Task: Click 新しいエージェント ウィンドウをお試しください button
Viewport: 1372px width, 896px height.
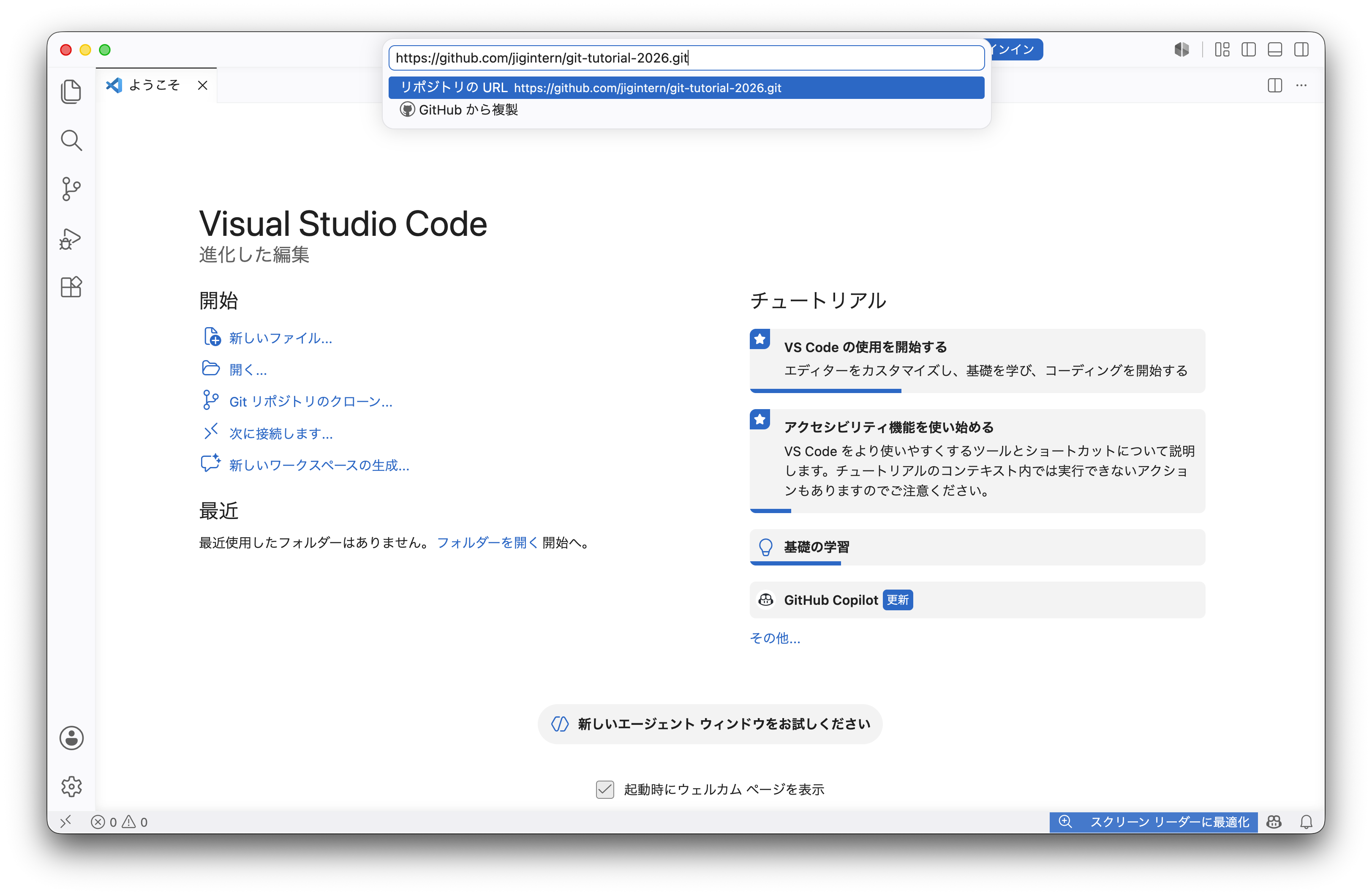Action: 710,724
